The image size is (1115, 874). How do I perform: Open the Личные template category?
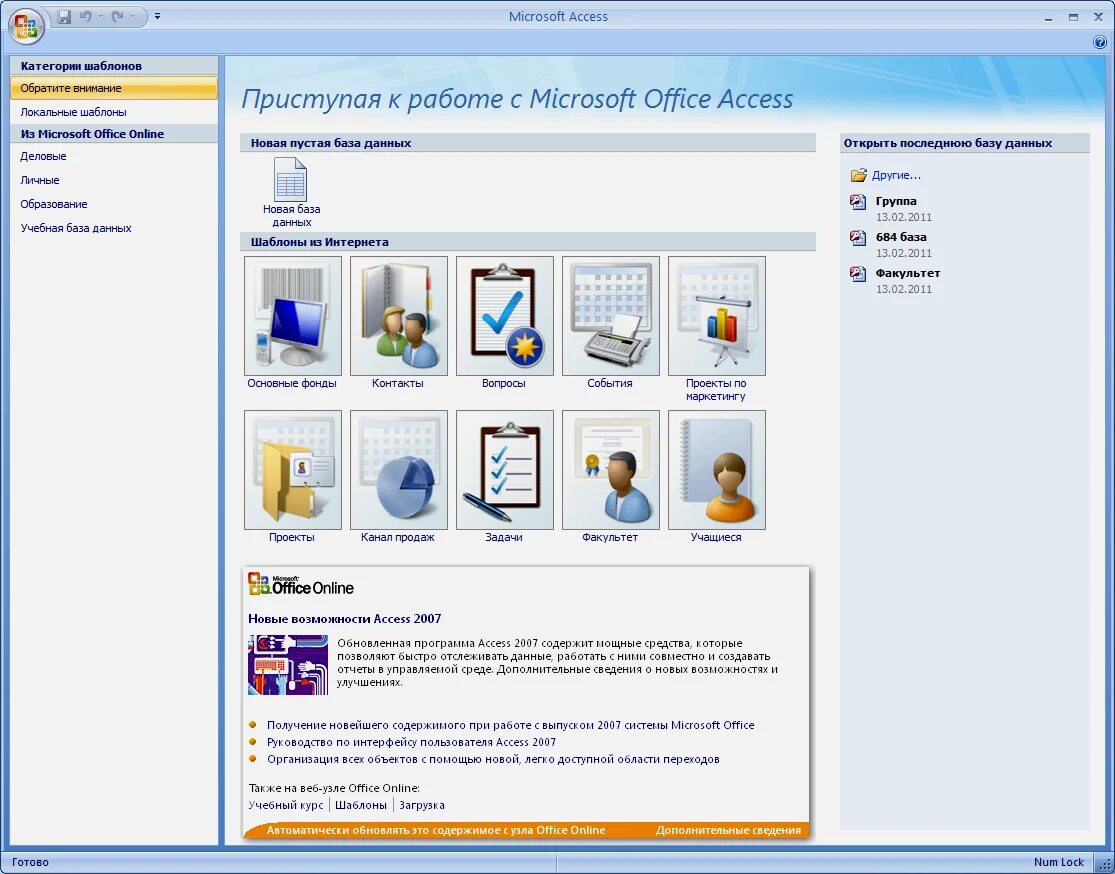tap(40, 181)
